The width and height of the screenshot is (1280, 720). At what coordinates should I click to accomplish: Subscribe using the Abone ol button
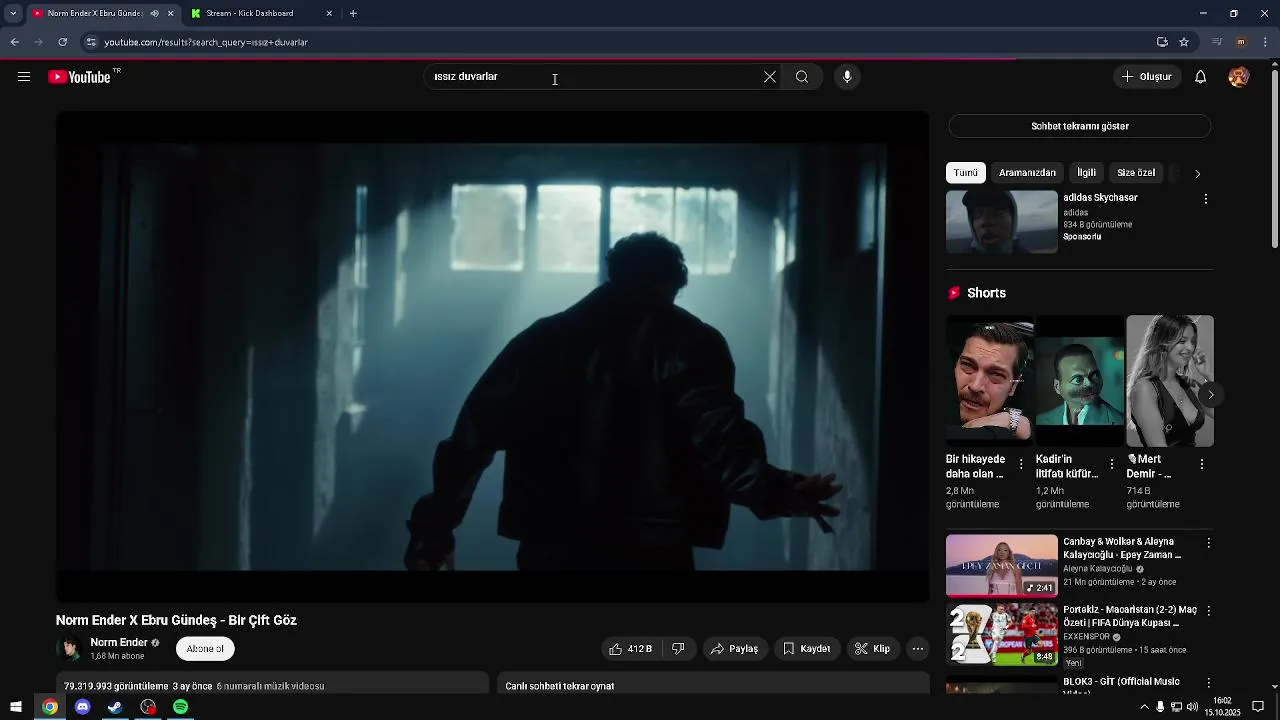pos(205,649)
